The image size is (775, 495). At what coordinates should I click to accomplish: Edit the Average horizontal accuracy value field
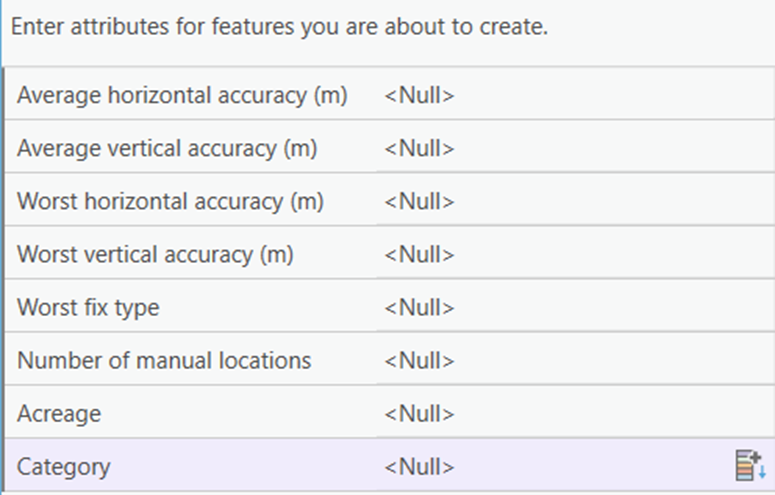click(575, 95)
